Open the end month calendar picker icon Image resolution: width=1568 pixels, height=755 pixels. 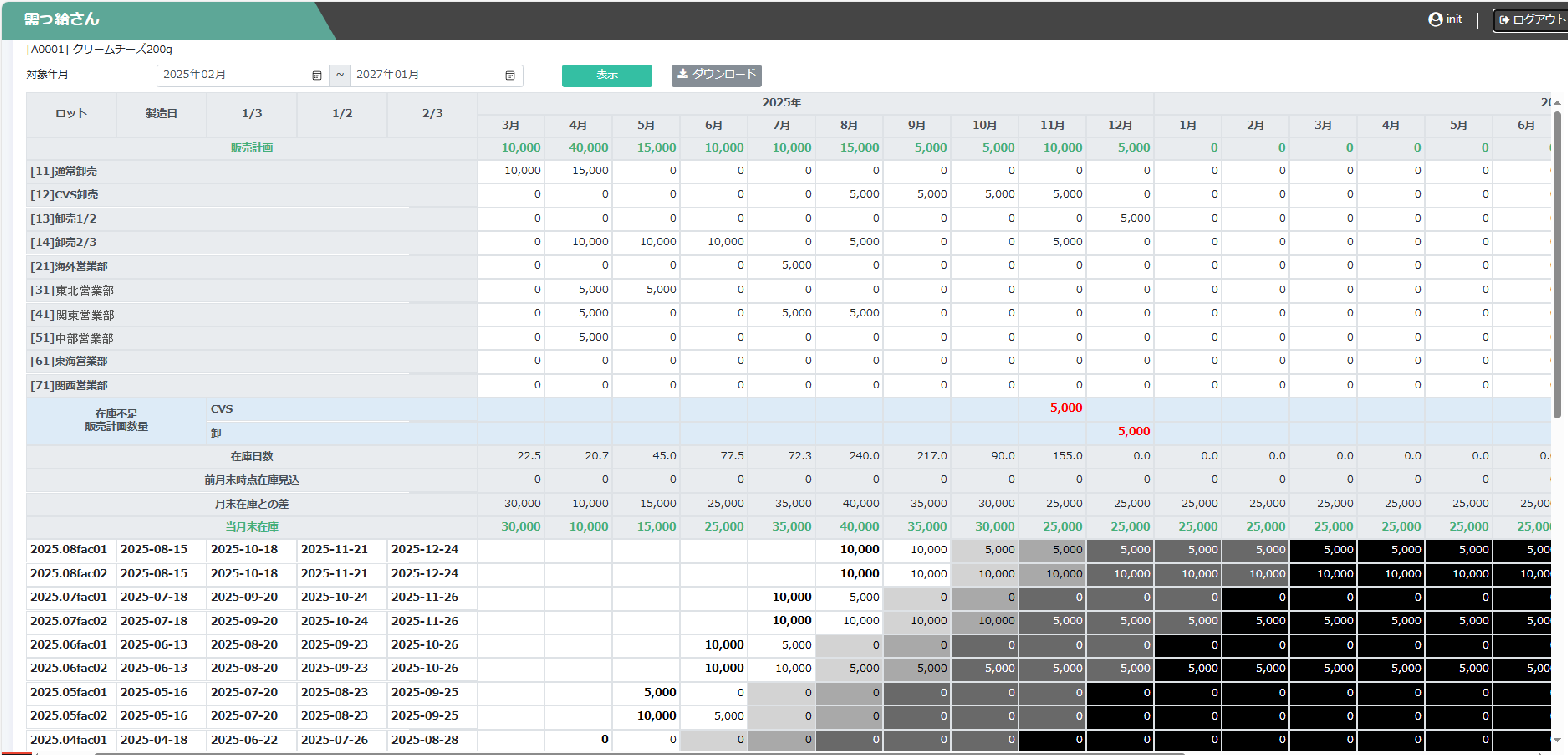[510, 75]
